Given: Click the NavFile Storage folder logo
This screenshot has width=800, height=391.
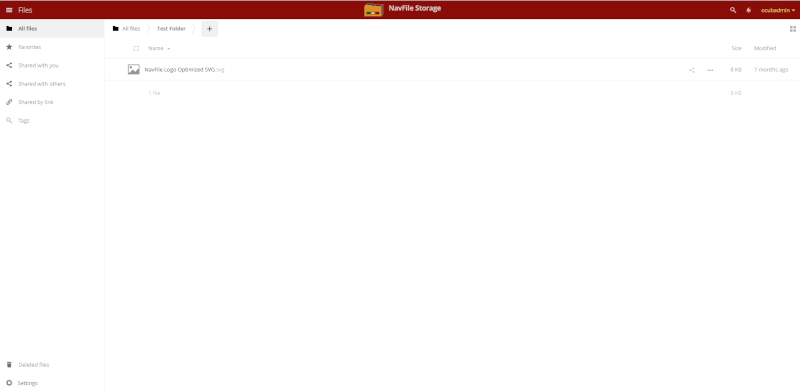Looking at the screenshot, I should point(373,10).
